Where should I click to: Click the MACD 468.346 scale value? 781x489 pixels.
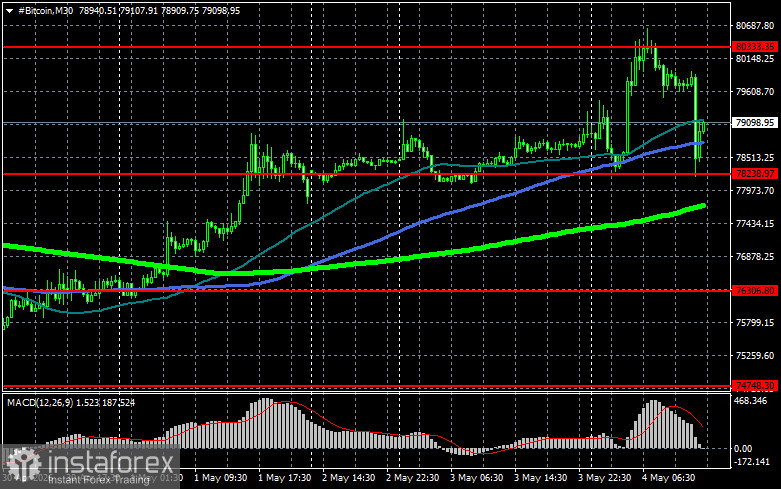[751, 401]
